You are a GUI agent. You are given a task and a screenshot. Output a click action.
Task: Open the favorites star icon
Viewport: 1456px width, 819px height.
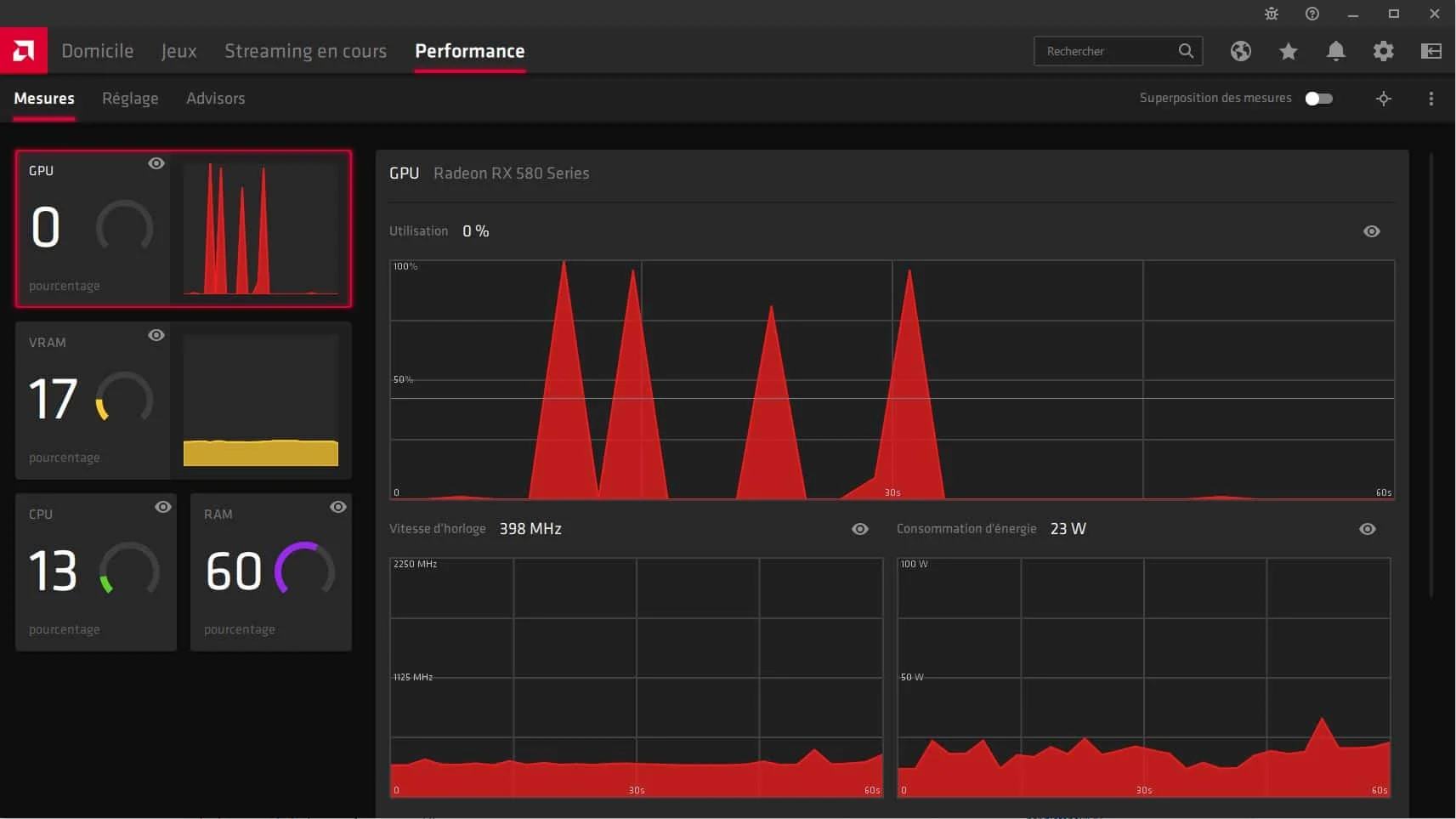pyautogui.click(x=1289, y=51)
